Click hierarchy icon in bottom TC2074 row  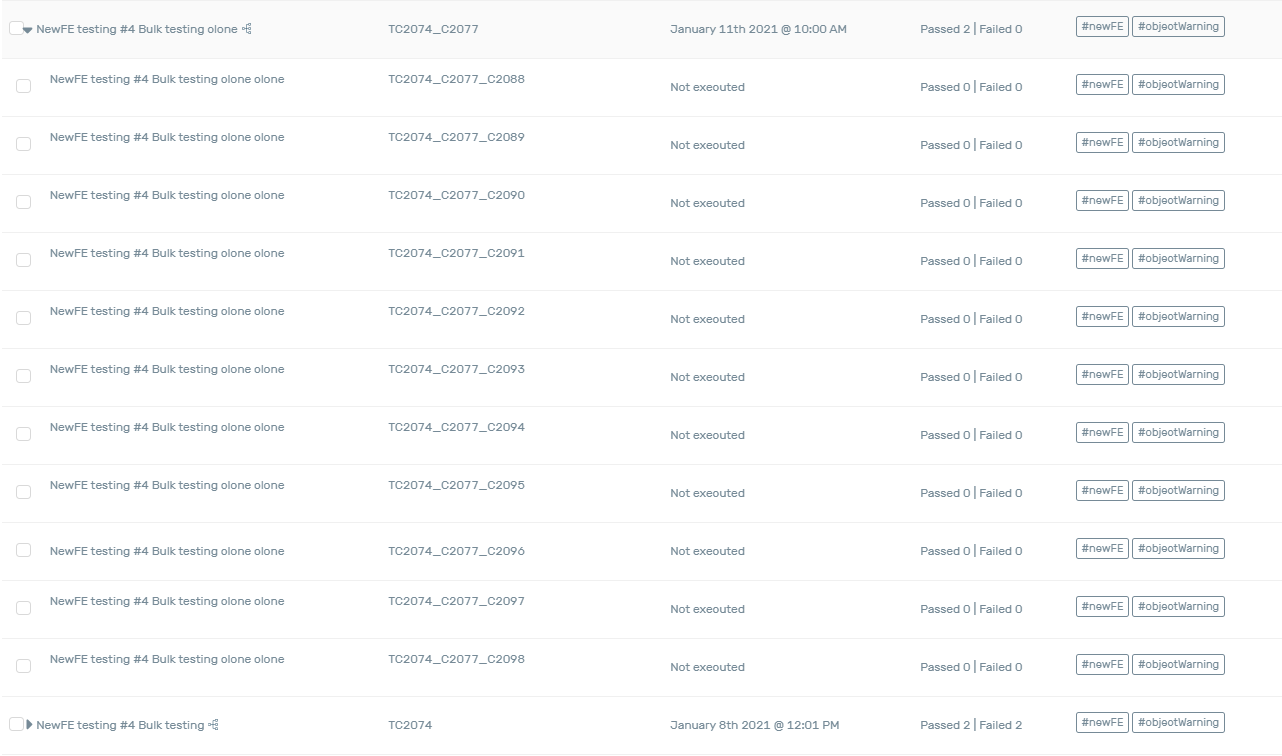tap(213, 725)
